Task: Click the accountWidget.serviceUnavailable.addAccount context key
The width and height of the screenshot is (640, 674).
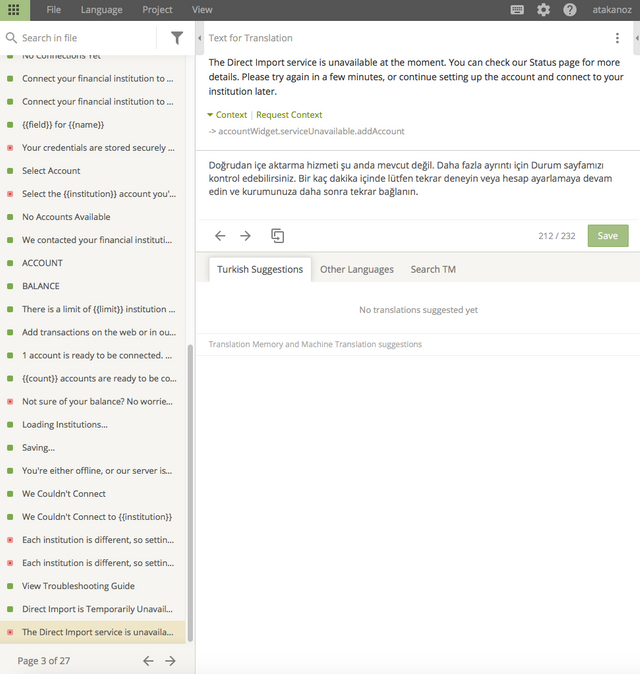Action: (x=311, y=131)
